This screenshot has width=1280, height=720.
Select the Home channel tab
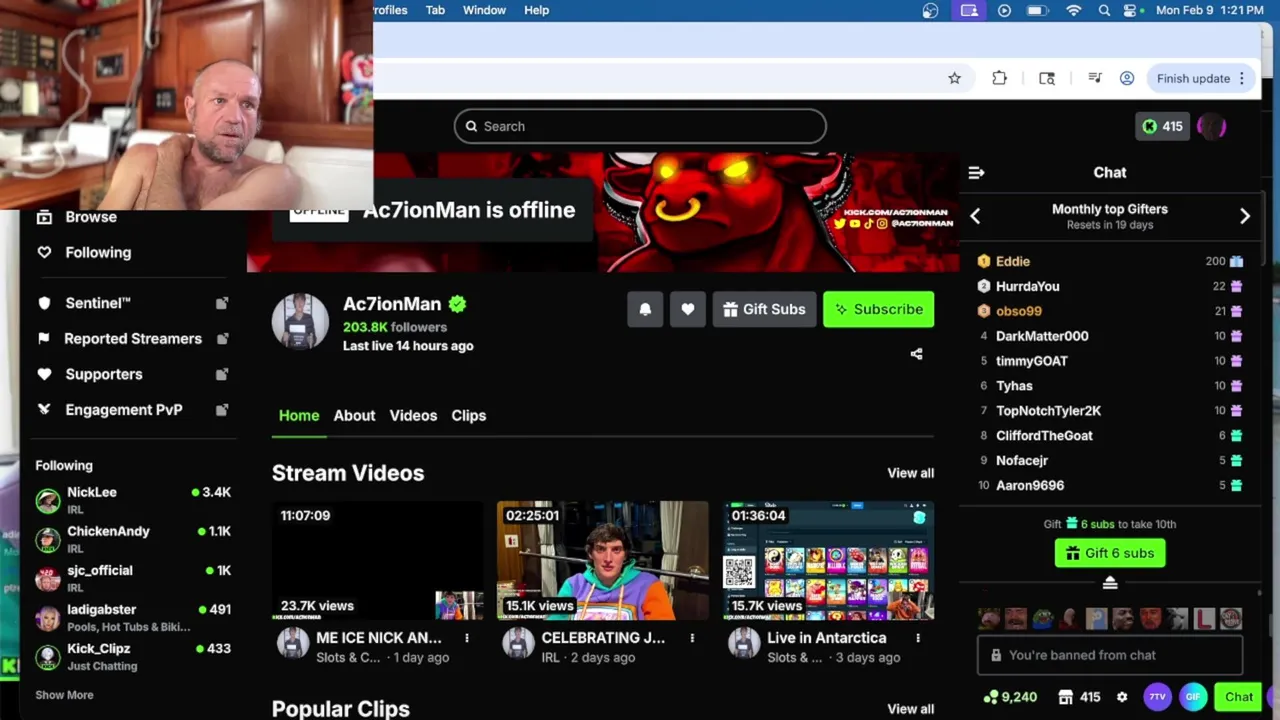[299, 415]
